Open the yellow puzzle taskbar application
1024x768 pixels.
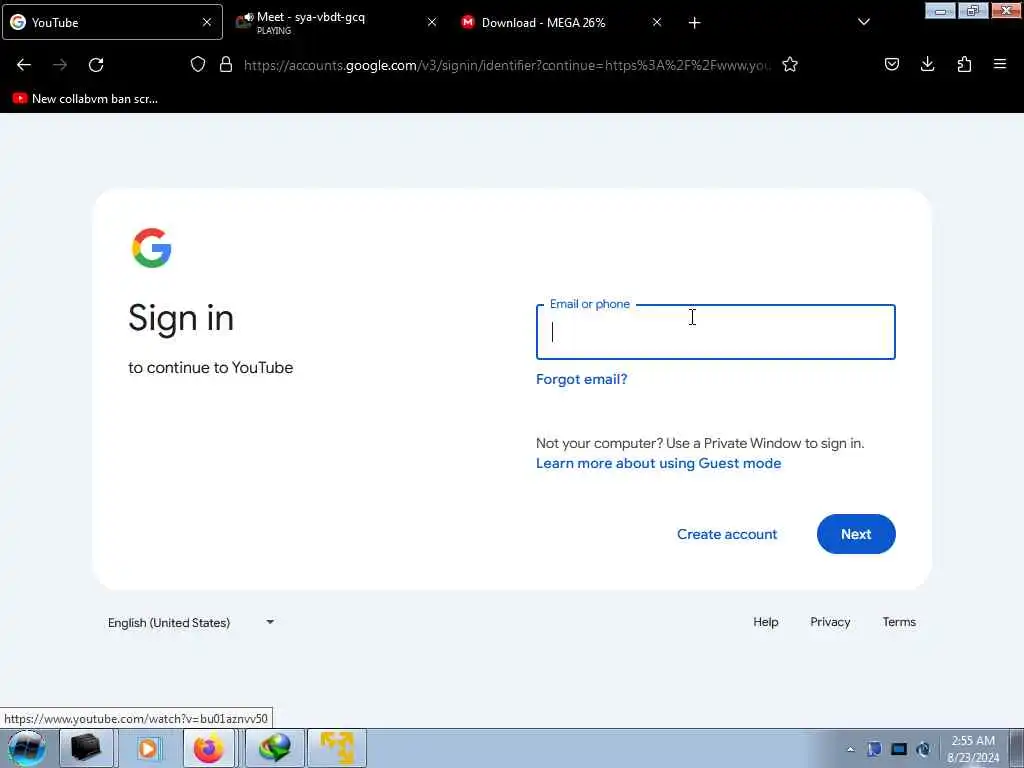[337, 748]
